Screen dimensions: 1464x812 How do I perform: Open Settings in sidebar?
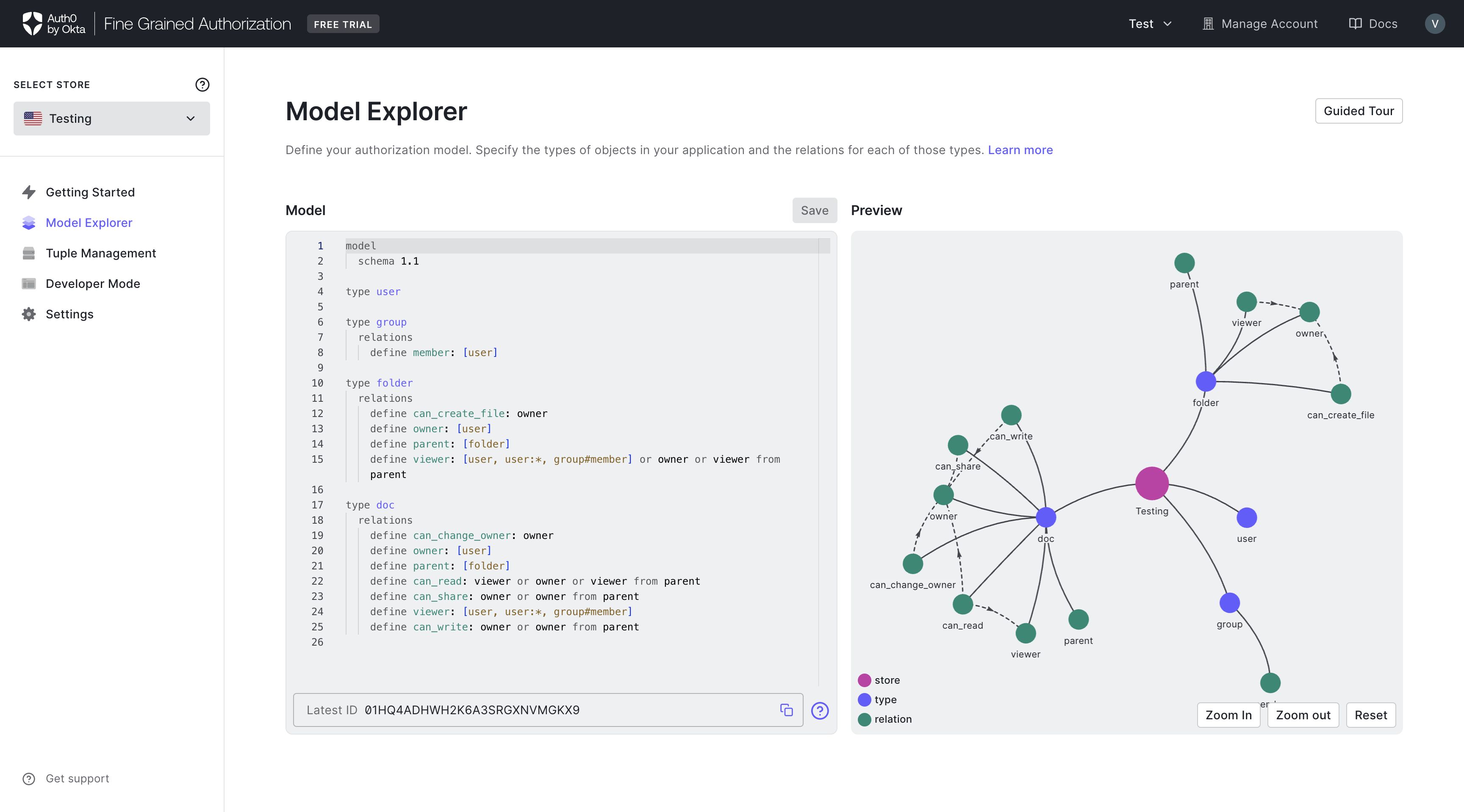[69, 314]
